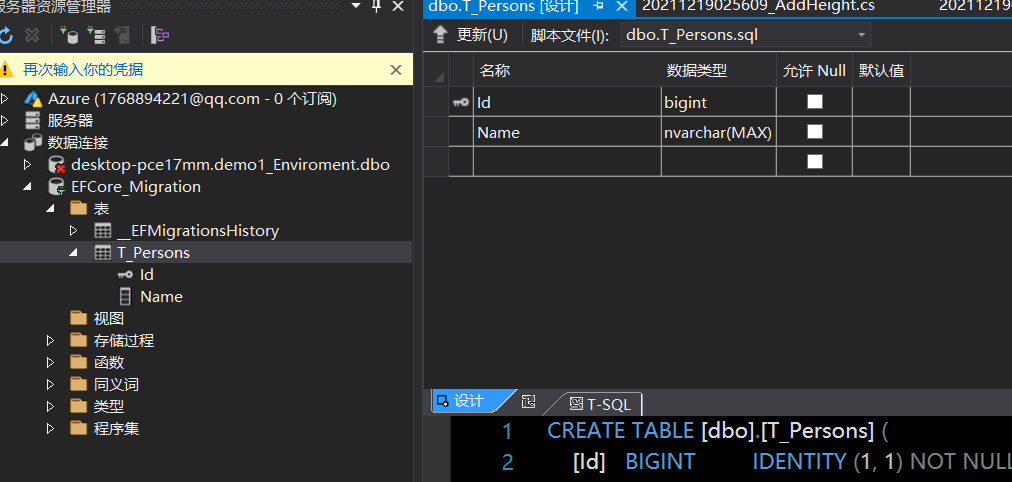
Task: Click CREATE TABLE line in T-SQL editor
Action: [x=717, y=430]
